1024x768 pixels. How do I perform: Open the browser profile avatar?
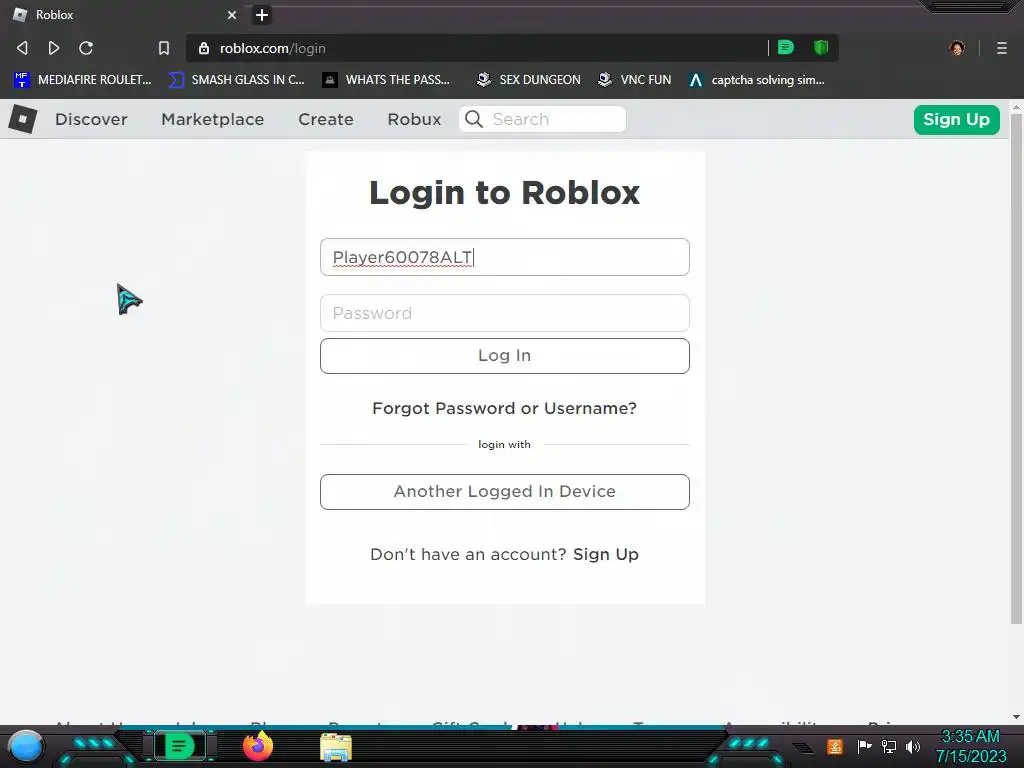[957, 48]
